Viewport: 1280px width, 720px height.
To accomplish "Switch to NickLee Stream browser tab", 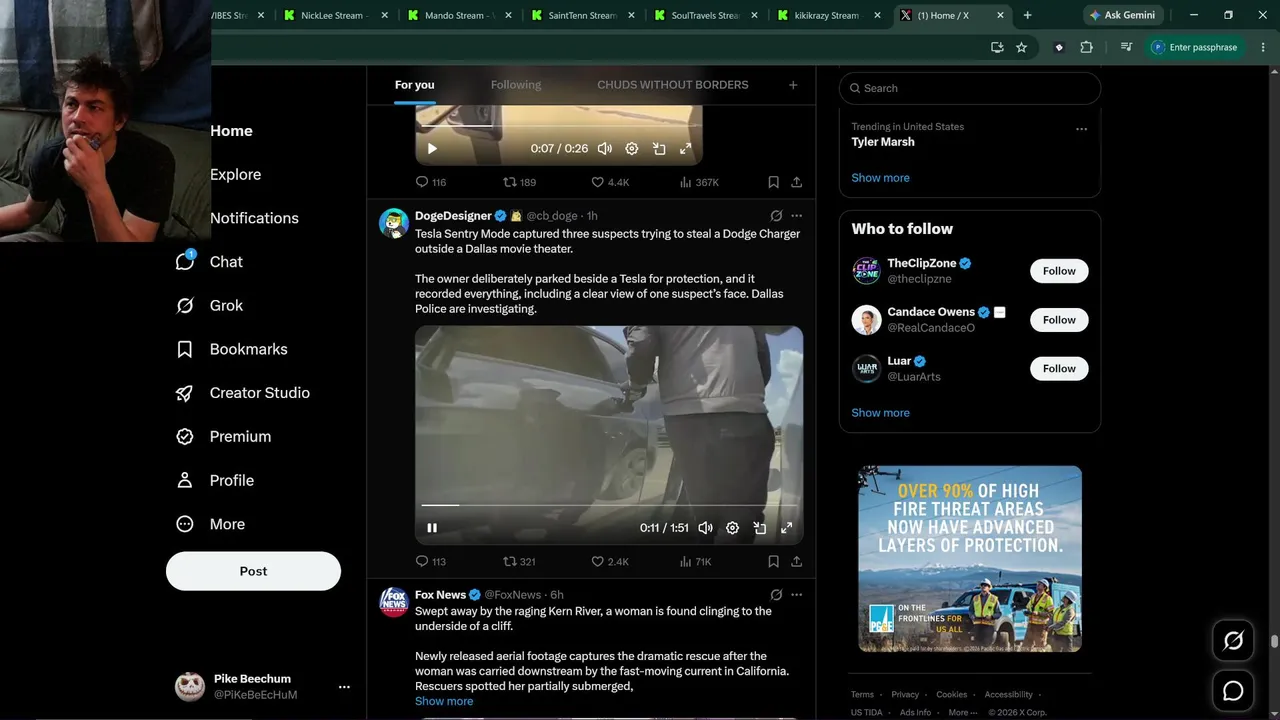I will coord(335,15).
